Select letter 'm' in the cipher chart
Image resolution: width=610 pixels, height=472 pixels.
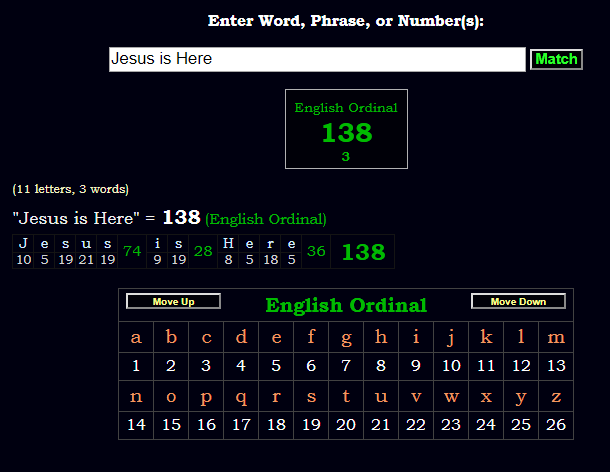[x=556, y=337]
